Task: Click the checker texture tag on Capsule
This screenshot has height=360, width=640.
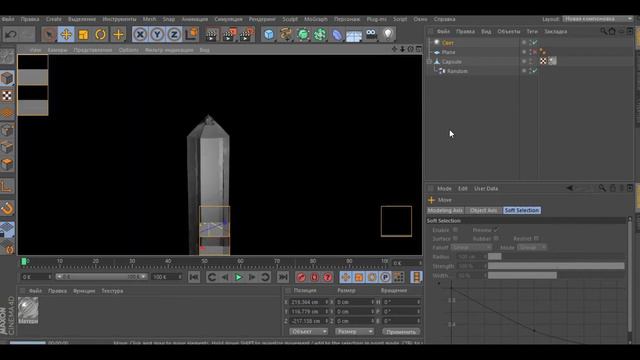Action: (543, 61)
